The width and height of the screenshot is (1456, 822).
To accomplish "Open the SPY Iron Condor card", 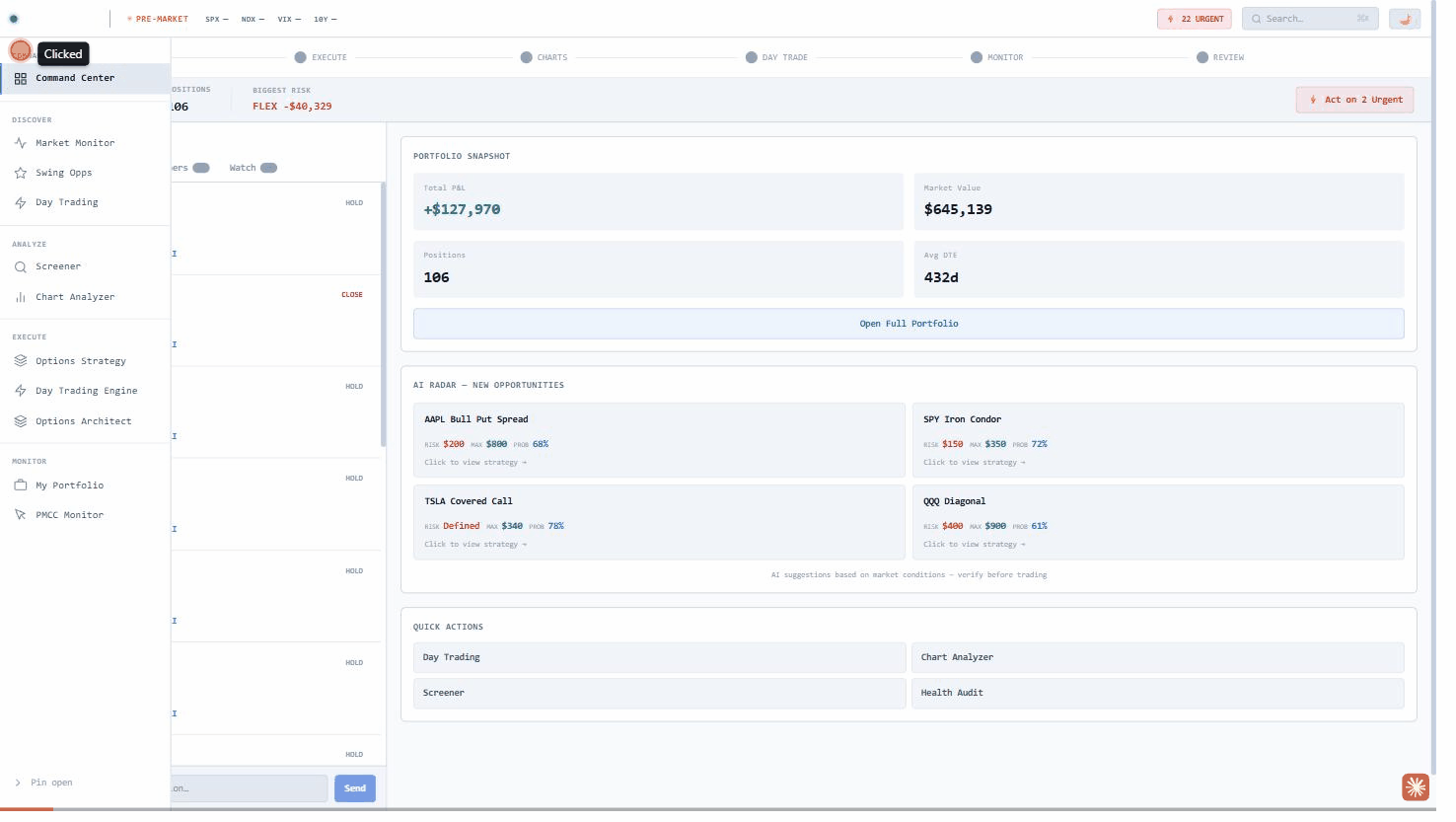I will click(1157, 440).
